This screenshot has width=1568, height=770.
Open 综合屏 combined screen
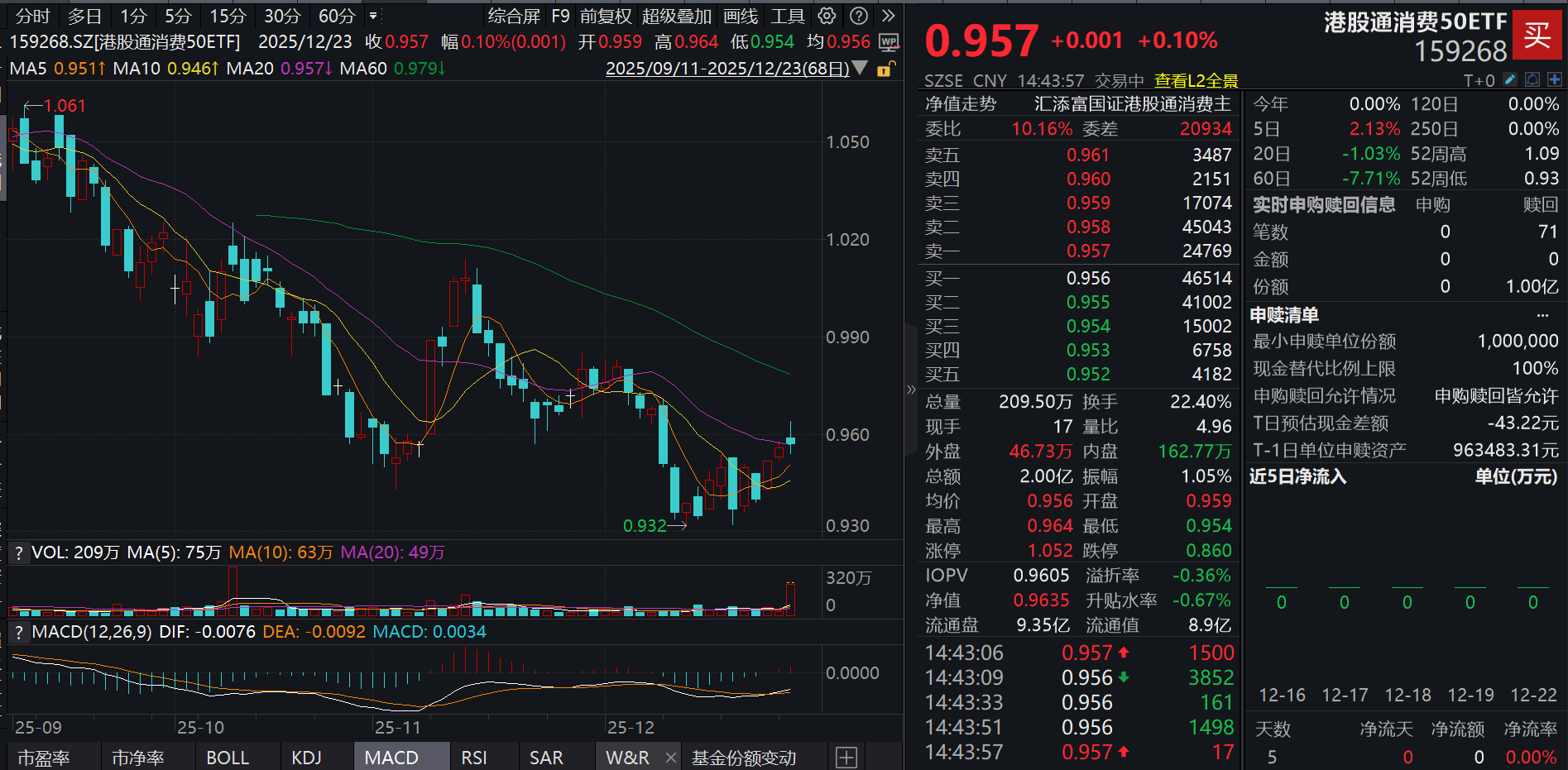pos(514,16)
